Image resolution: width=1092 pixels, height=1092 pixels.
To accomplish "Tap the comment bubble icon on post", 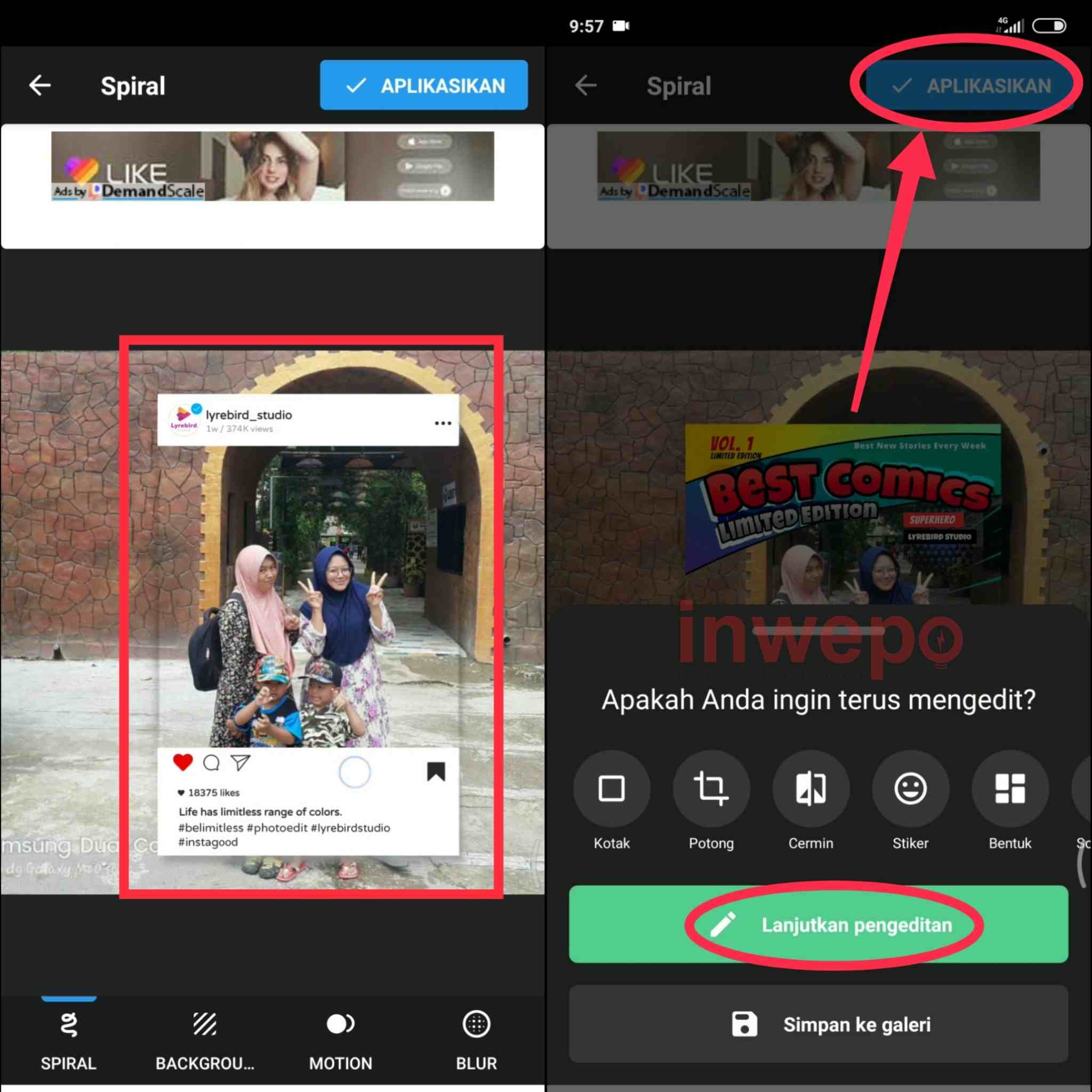I will pos(211,763).
